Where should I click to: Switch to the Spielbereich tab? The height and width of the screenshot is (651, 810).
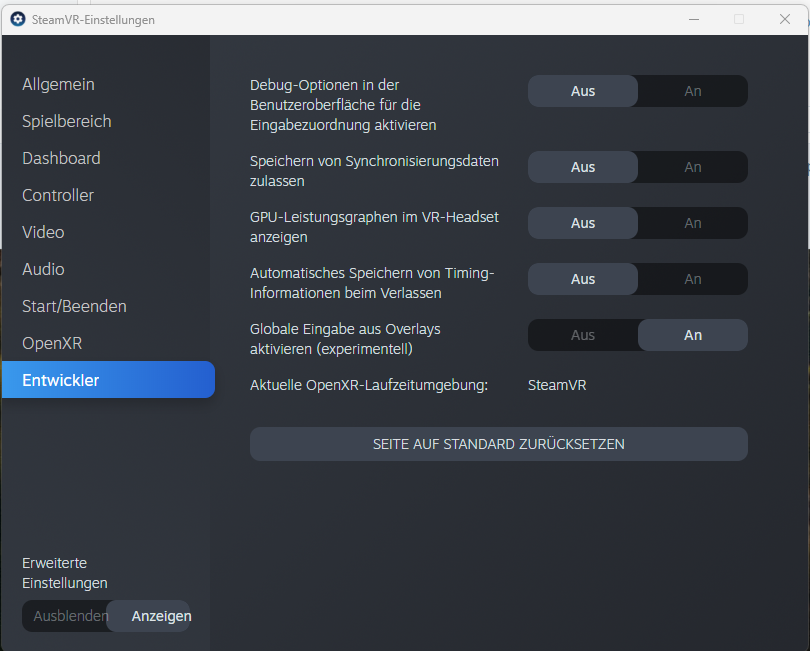click(67, 122)
